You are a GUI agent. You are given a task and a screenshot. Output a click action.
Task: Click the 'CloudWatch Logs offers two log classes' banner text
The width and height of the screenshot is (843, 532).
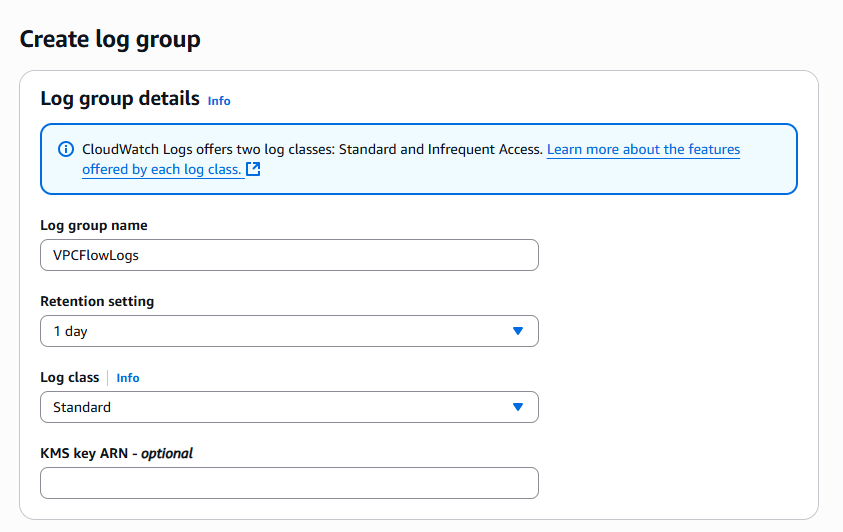point(312,149)
